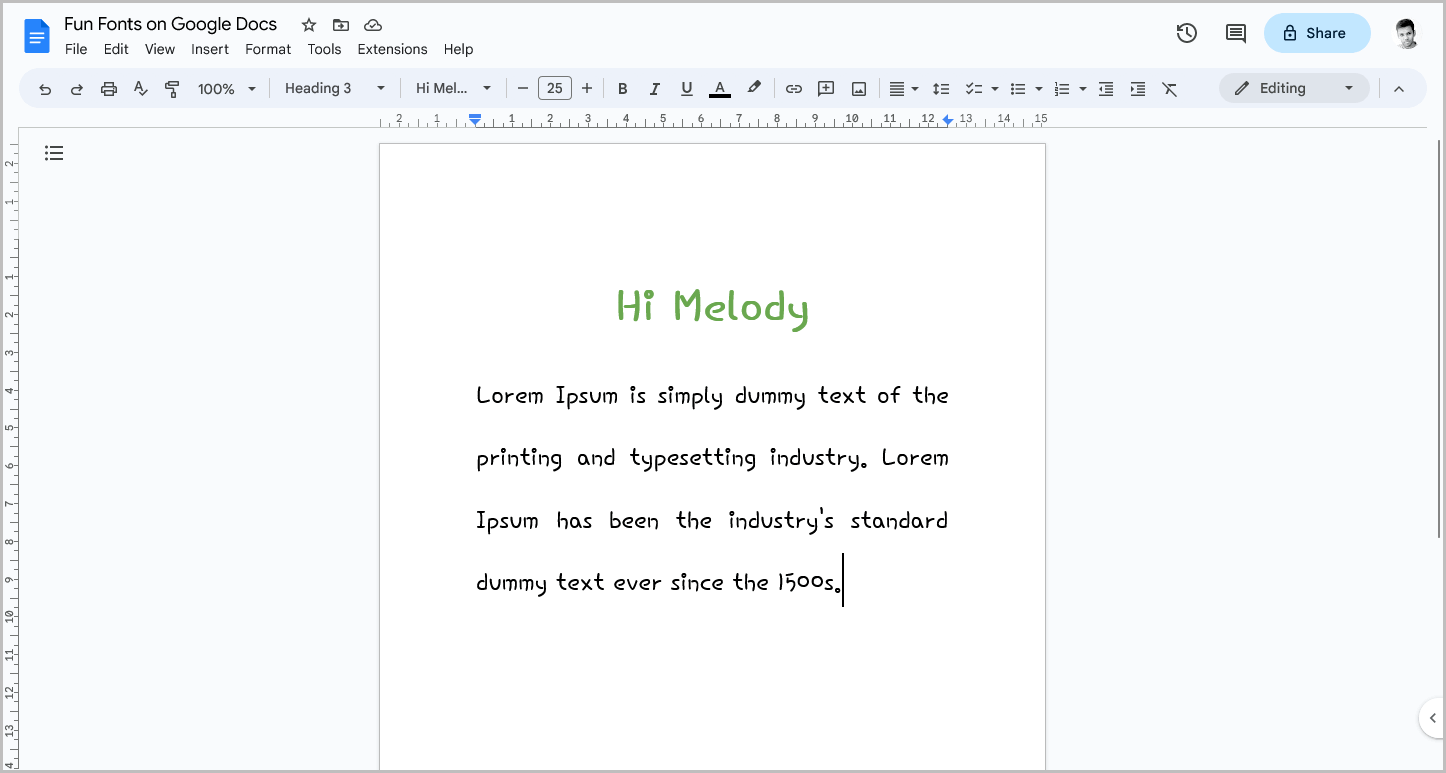This screenshot has height=773, width=1446.
Task: Open the spelling and grammar check
Action: pos(140,88)
